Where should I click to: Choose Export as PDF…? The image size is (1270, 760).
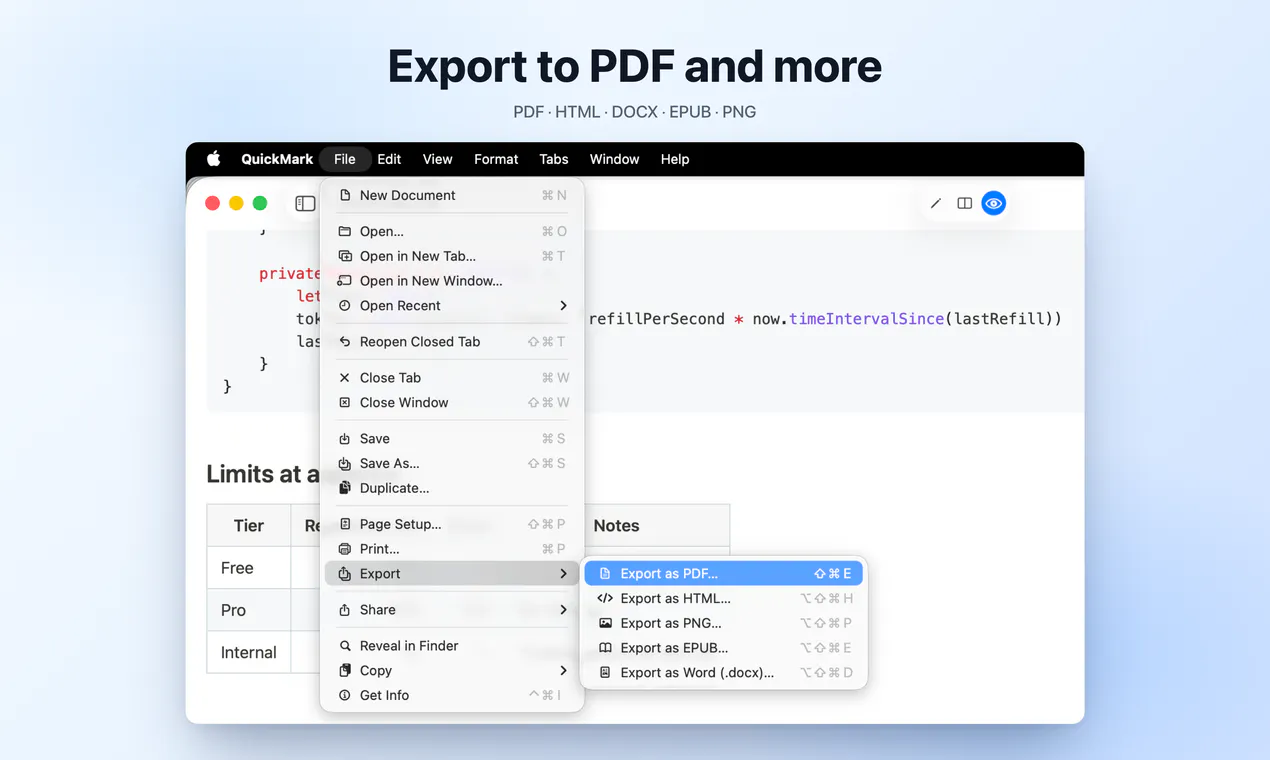click(x=722, y=574)
